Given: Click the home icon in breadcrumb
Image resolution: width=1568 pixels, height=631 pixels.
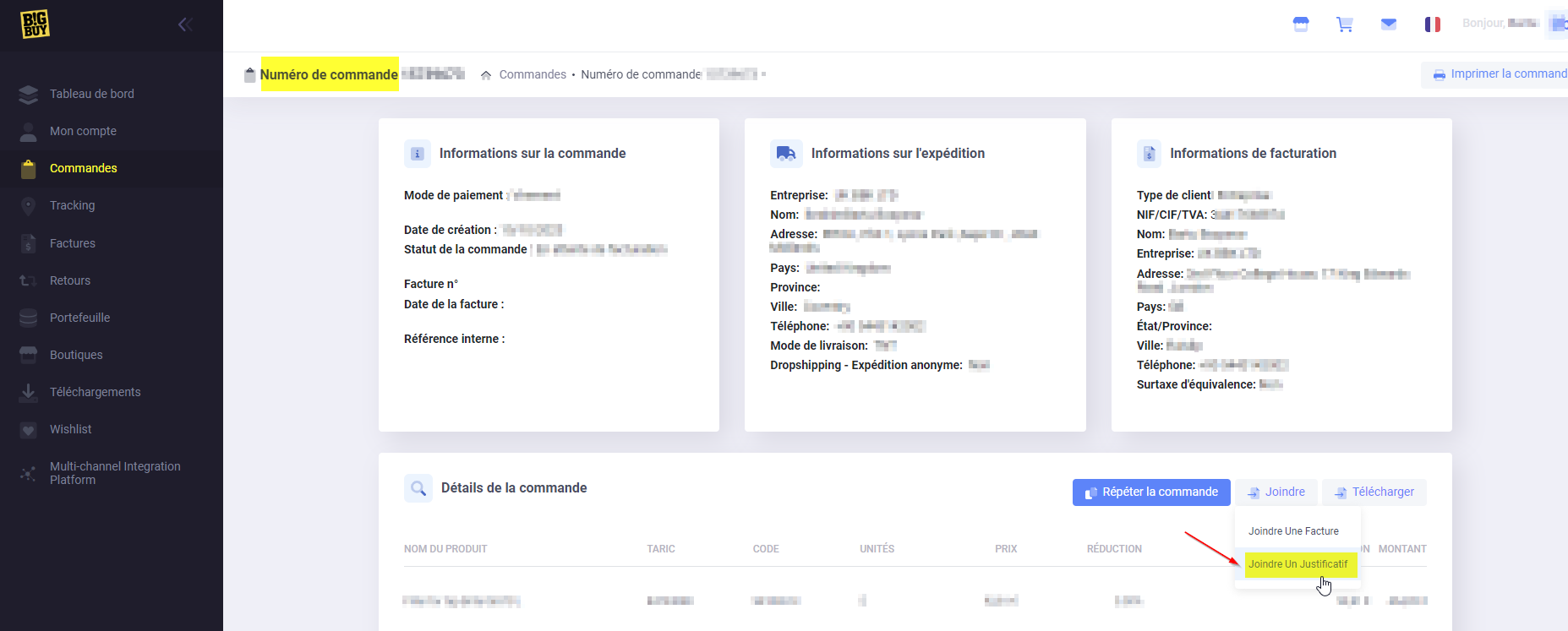Looking at the screenshot, I should [486, 75].
